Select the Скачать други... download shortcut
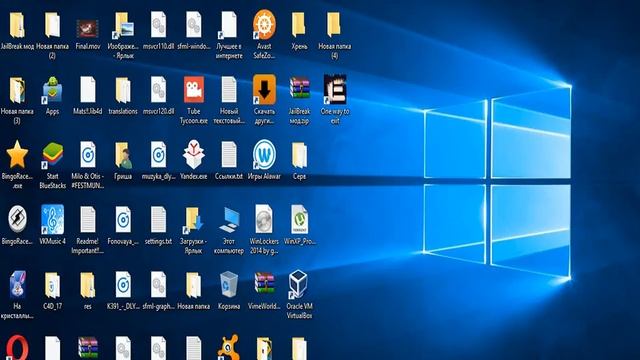This screenshot has height=360, width=640. [264, 89]
